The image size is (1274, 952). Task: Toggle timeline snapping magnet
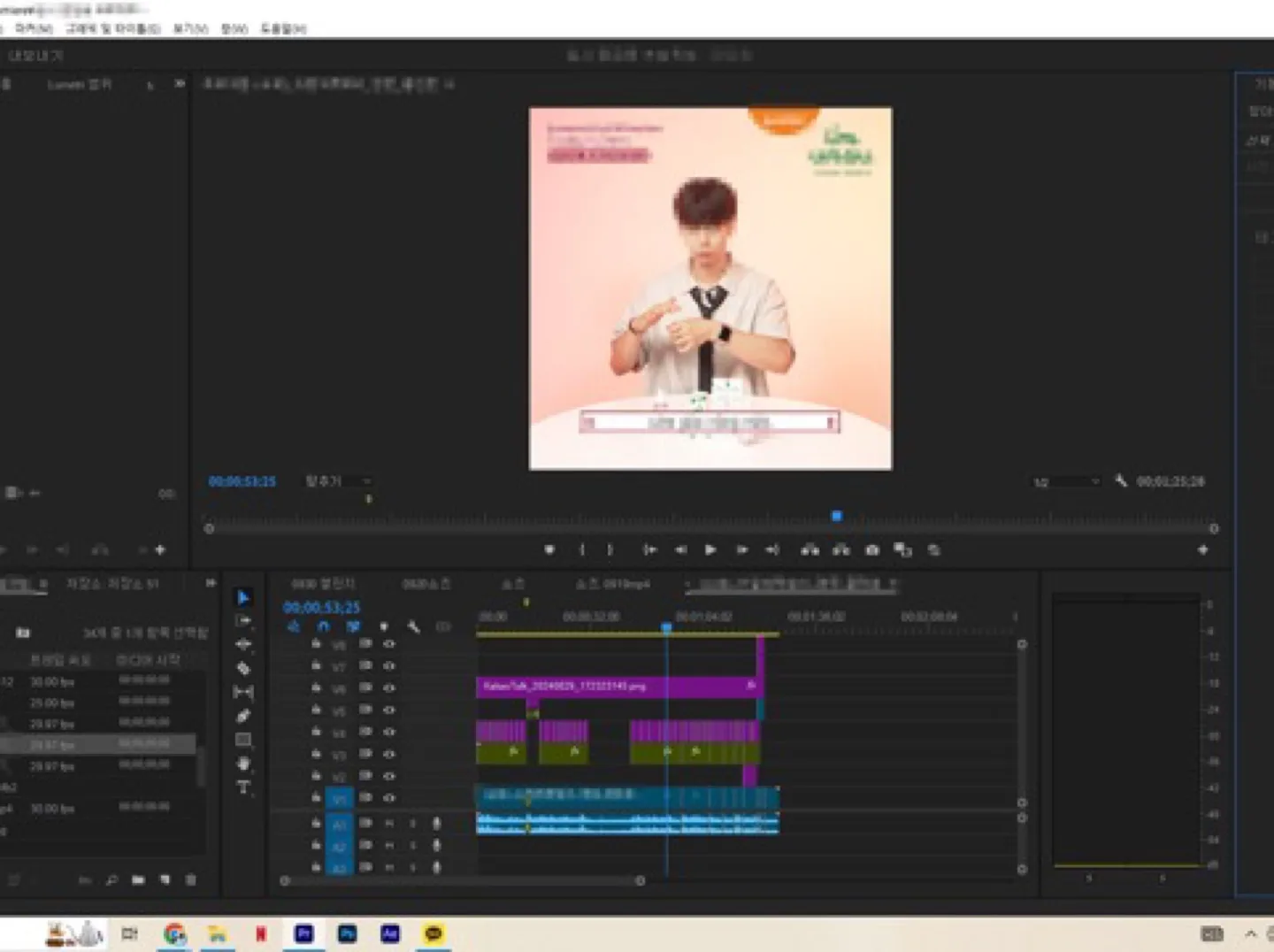coord(323,626)
